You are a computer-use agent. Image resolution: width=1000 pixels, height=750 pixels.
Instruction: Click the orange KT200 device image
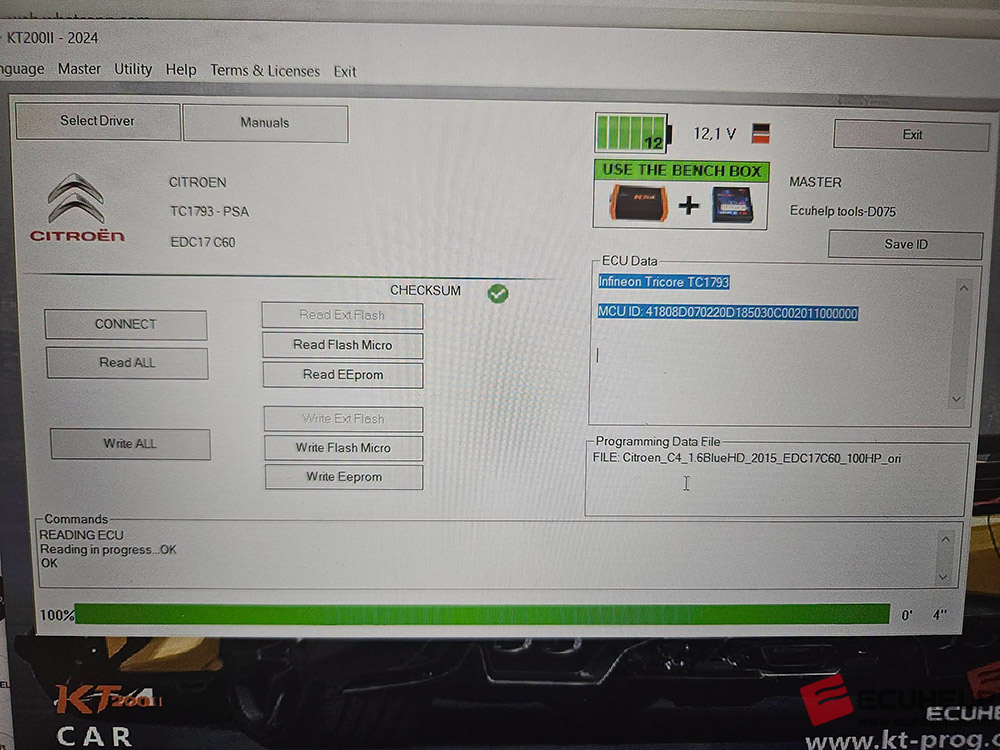[638, 203]
